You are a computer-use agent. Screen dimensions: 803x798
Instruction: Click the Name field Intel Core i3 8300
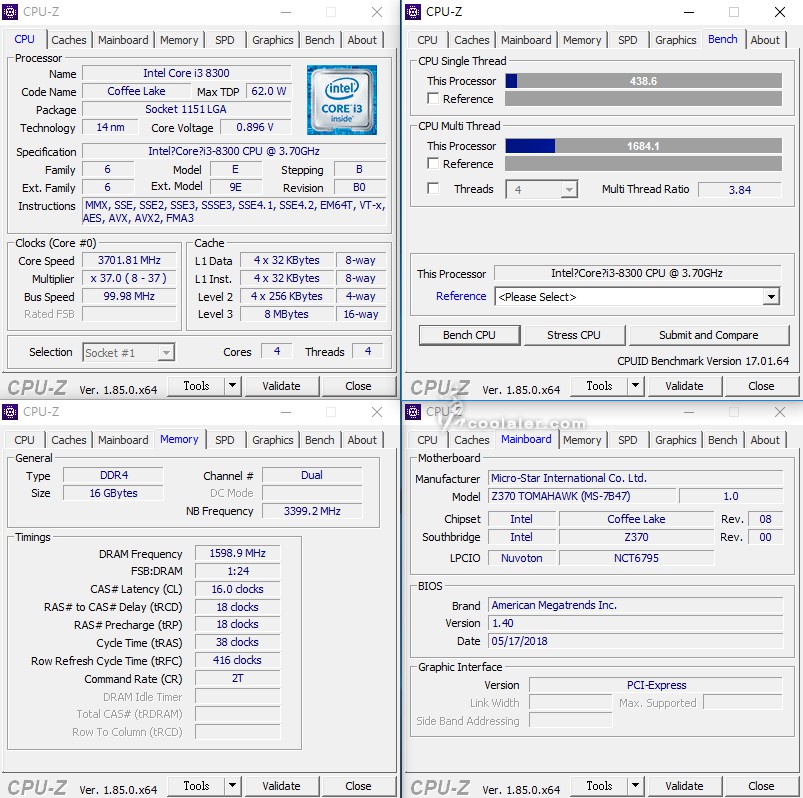(x=186, y=73)
